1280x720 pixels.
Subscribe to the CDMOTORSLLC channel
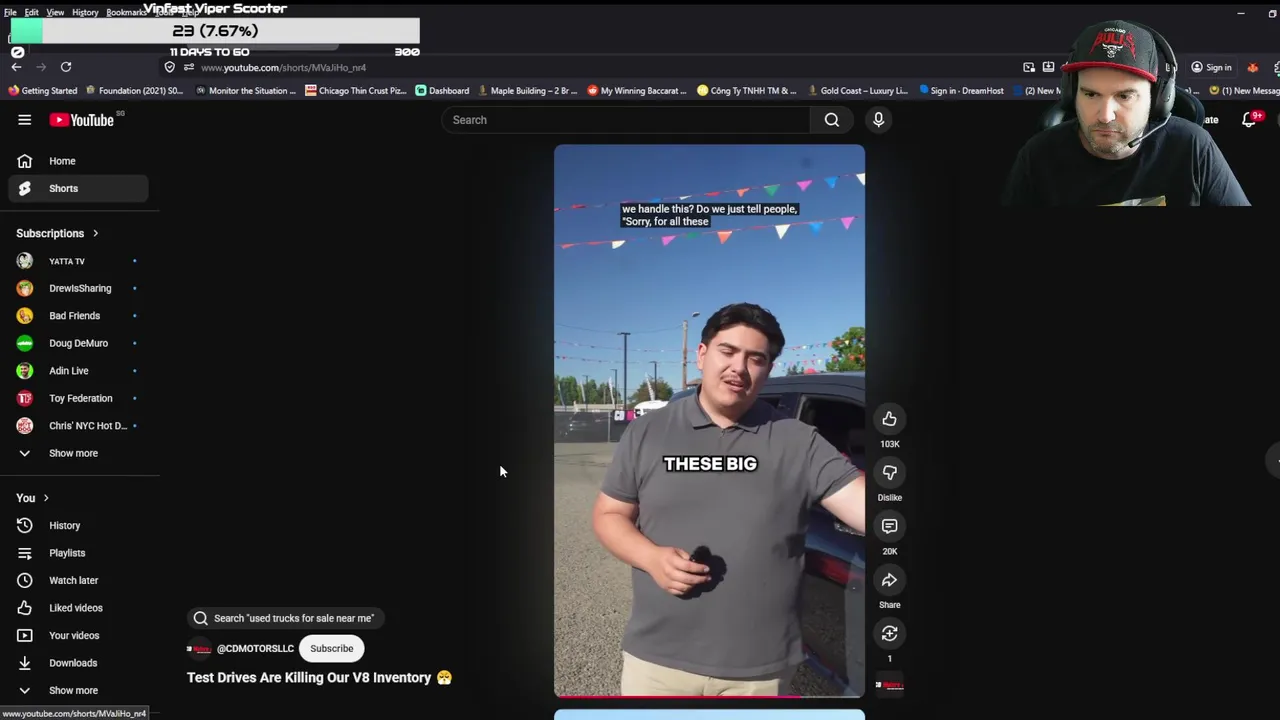[x=331, y=648]
